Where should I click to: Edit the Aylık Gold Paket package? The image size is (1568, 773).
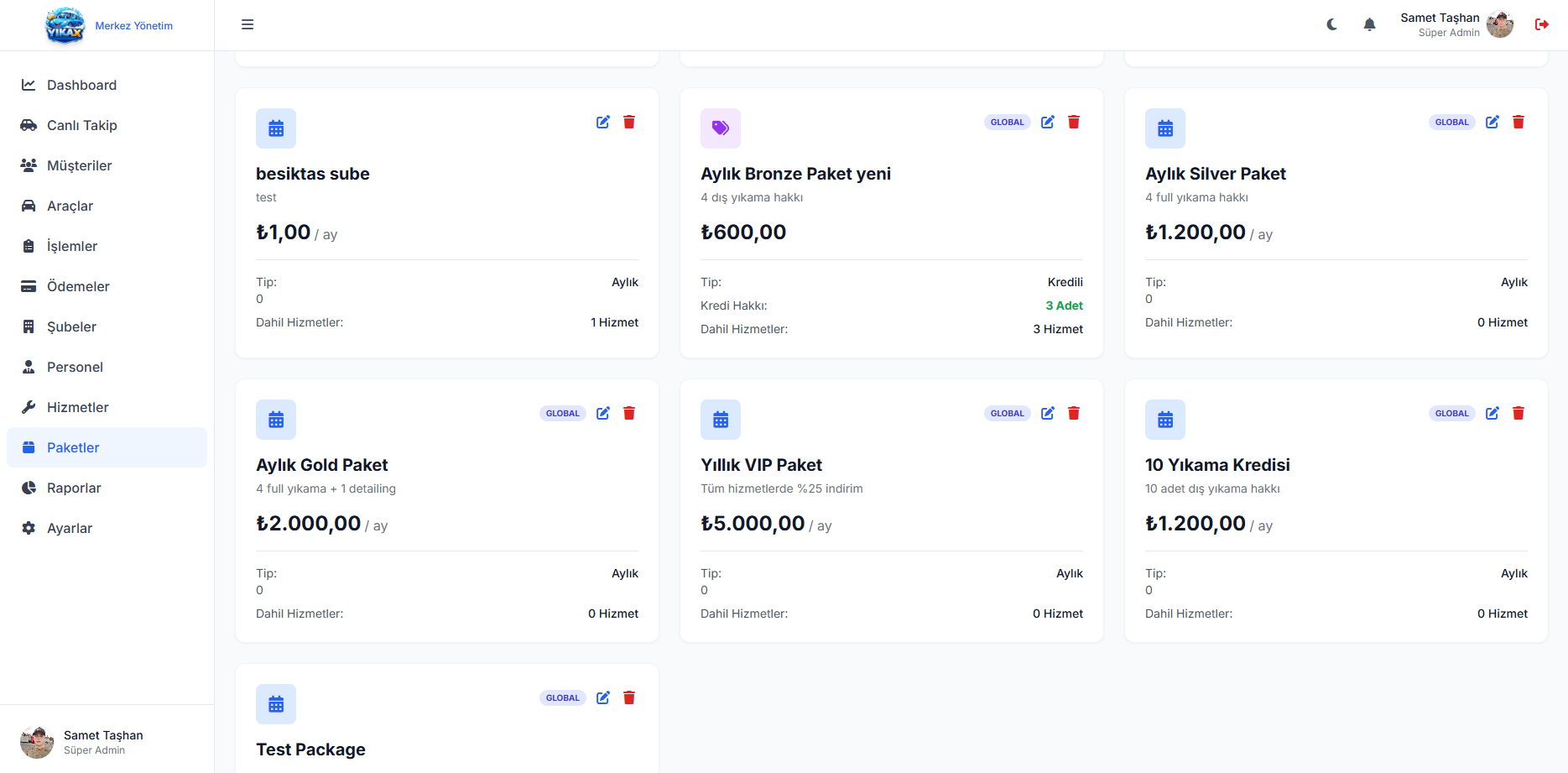603,413
